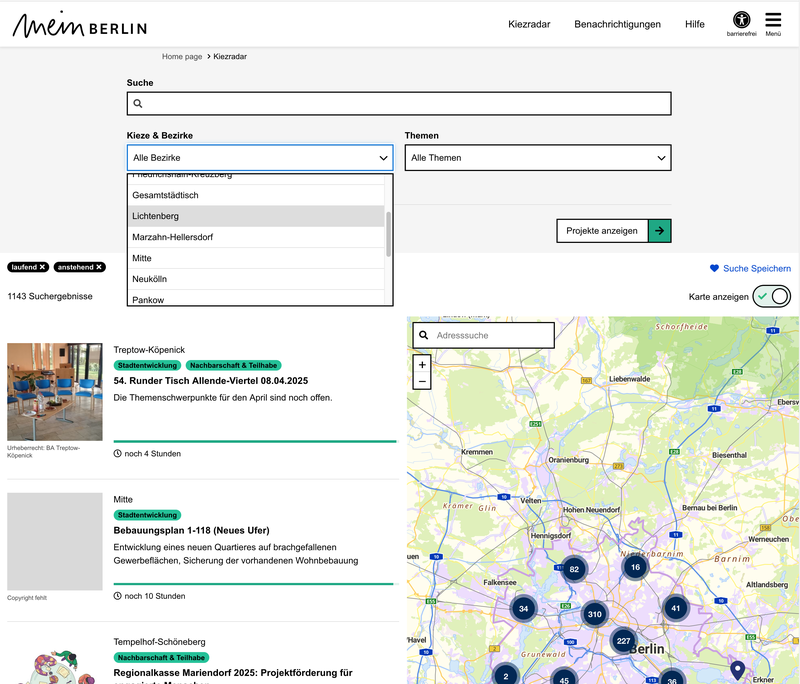Viewport: 800px width, 684px height.
Task: Click the single map pin near Erkner
Action: coord(737,669)
